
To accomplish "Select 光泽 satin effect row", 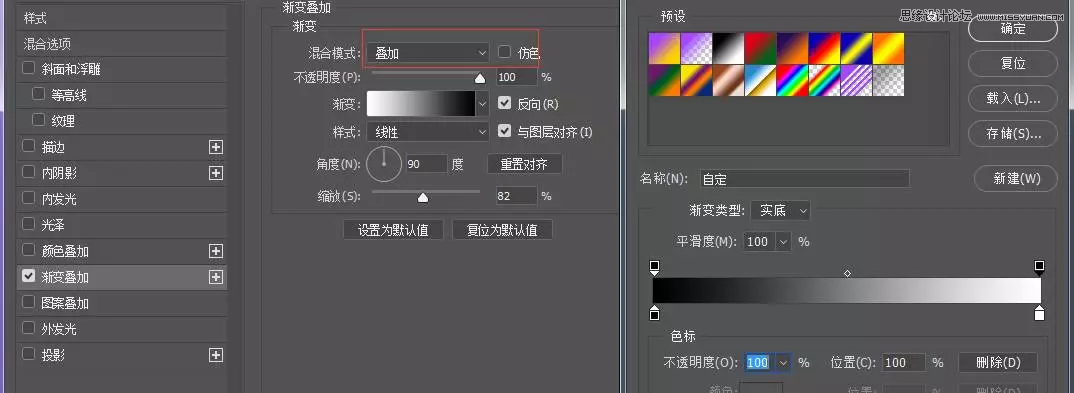I will tap(122, 225).
